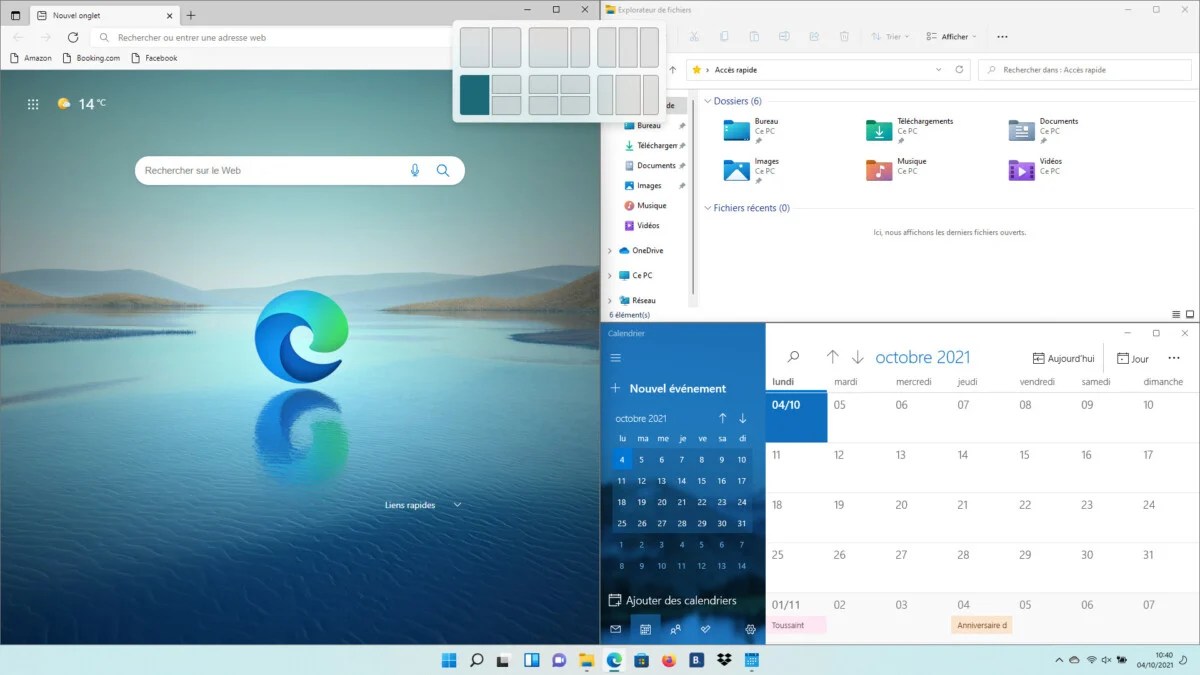Viewport: 1200px width, 675px height.
Task: Open Firefox from the taskbar
Action: coord(669,660)
